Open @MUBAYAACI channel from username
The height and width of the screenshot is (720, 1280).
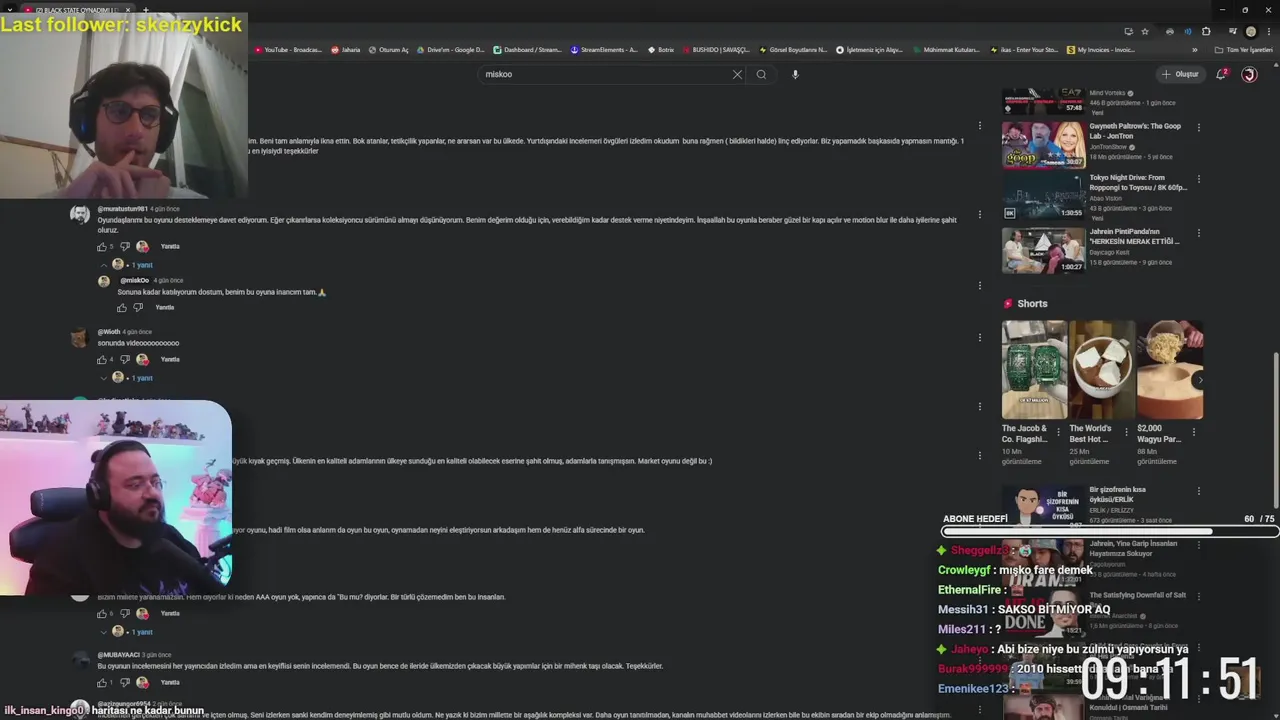click(x=118, y=655)
